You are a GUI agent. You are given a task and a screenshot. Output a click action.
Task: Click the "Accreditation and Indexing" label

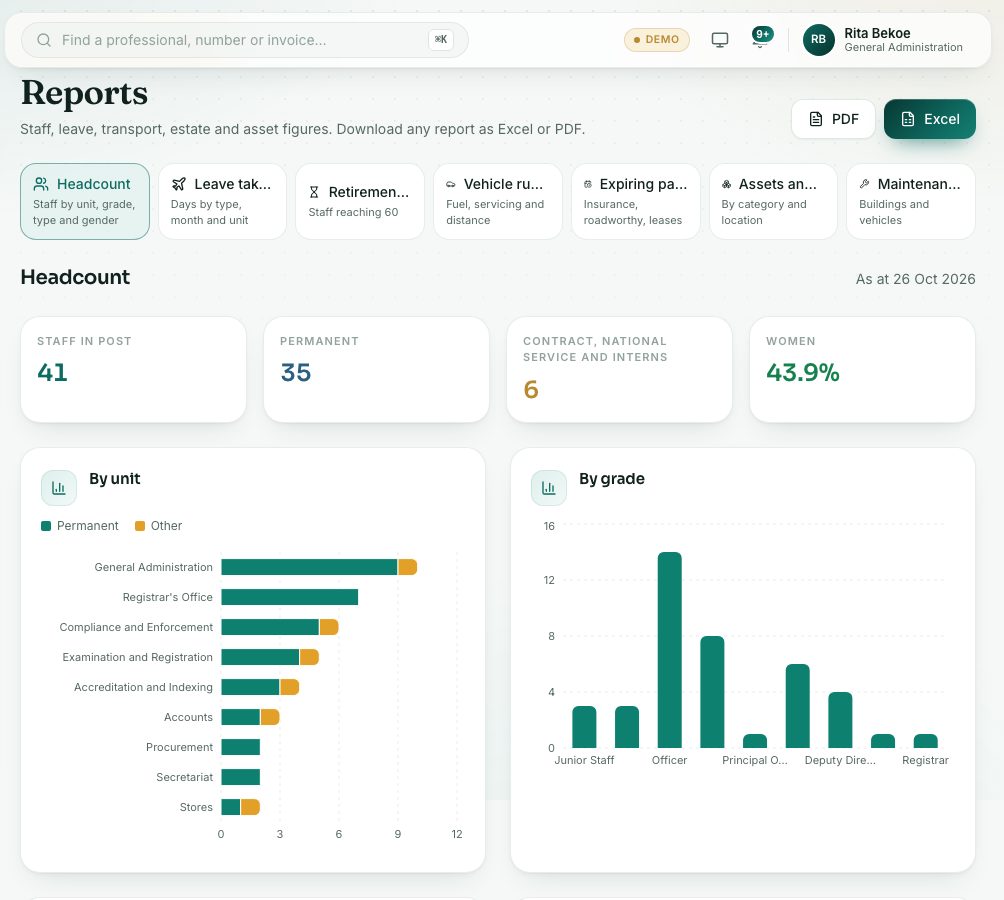143,687
